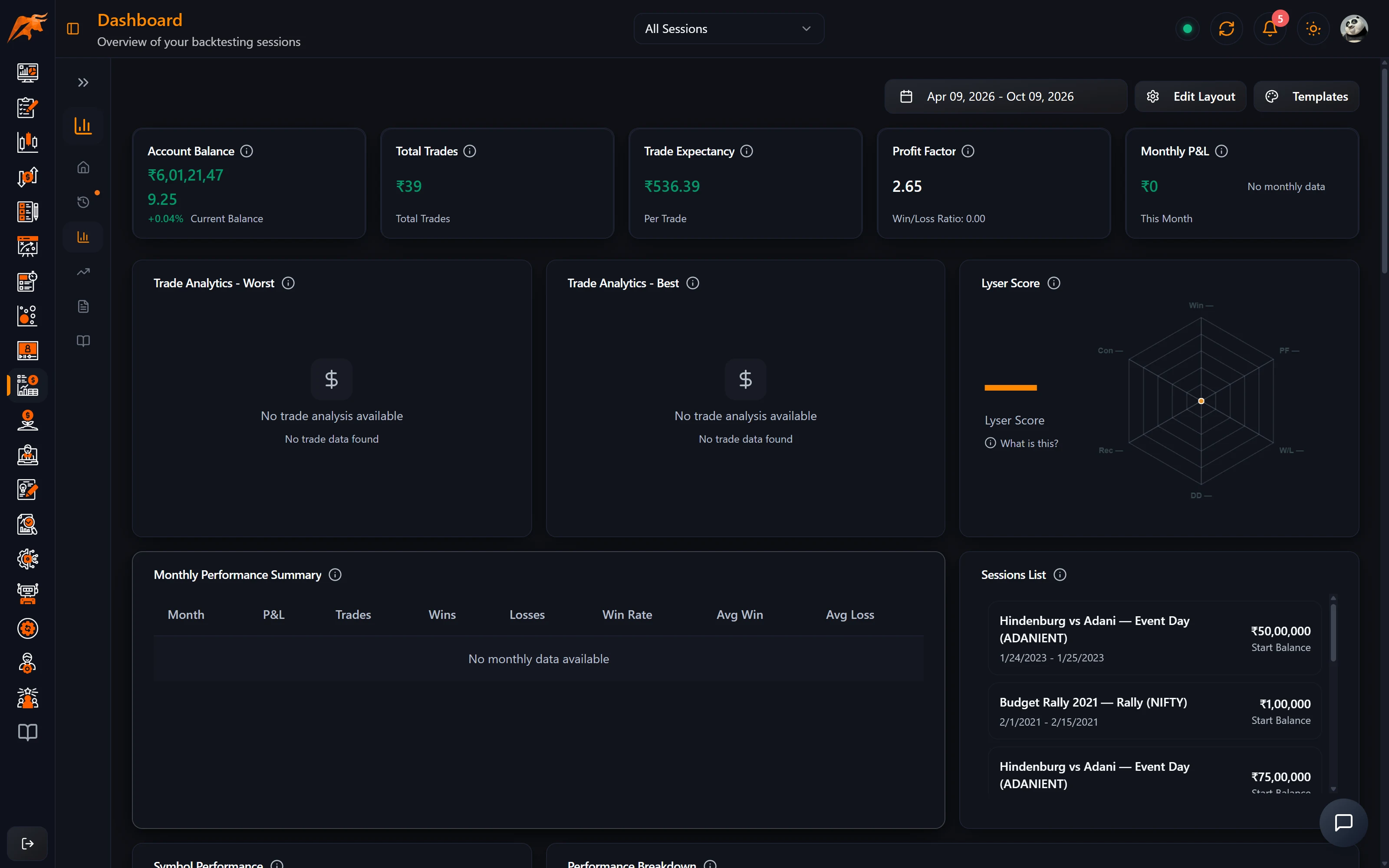Click the Edit Layout button
Viewport: 1389px width, 868px height.
click(x=1190, y=96)
